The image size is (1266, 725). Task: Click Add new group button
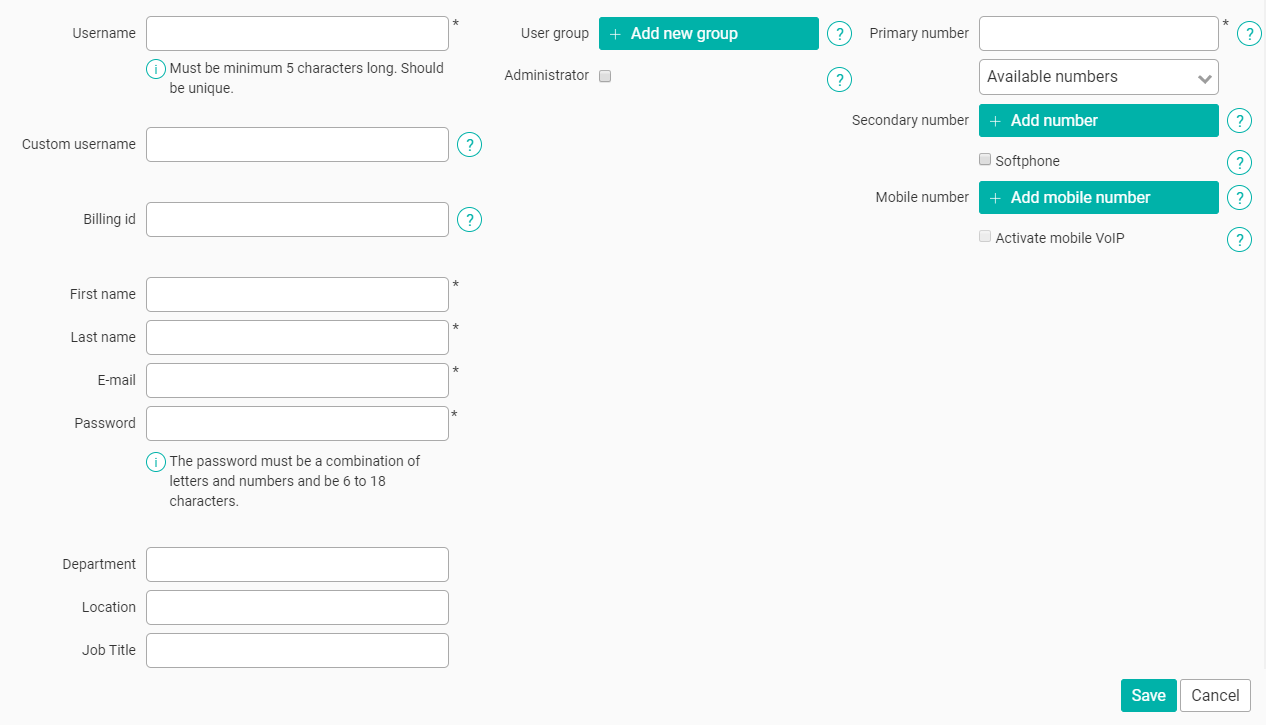tap(709, 34)
